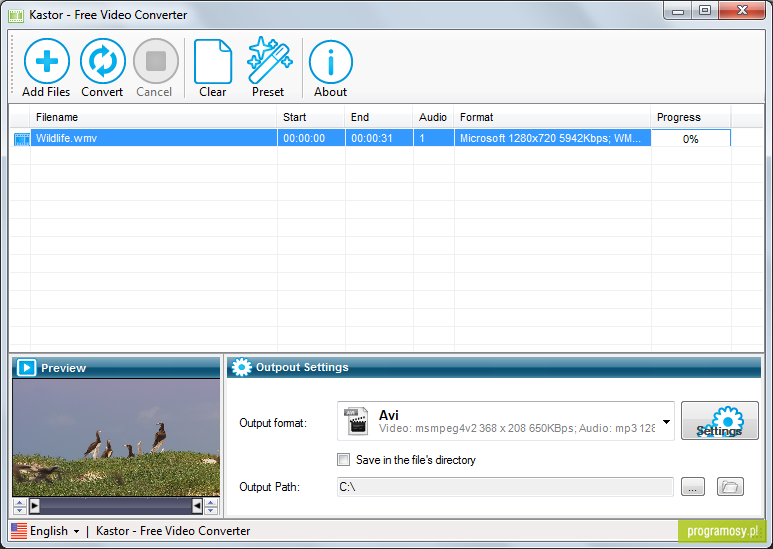The width and height of the screenshot is (773, 549).
Task: Click the preview trim timeline track
Action: (116, 506)
